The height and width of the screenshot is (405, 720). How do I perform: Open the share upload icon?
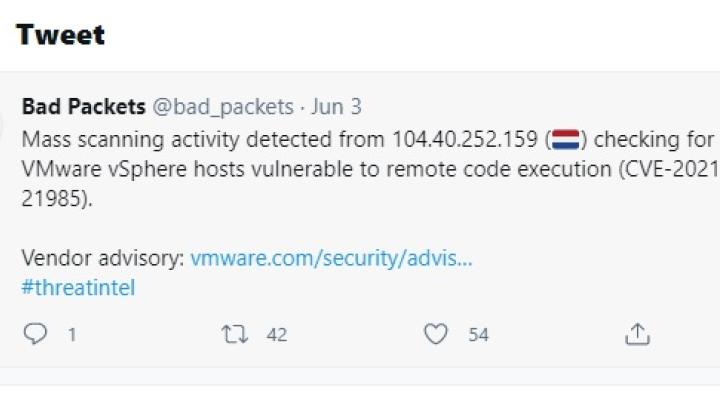(637, 334)
